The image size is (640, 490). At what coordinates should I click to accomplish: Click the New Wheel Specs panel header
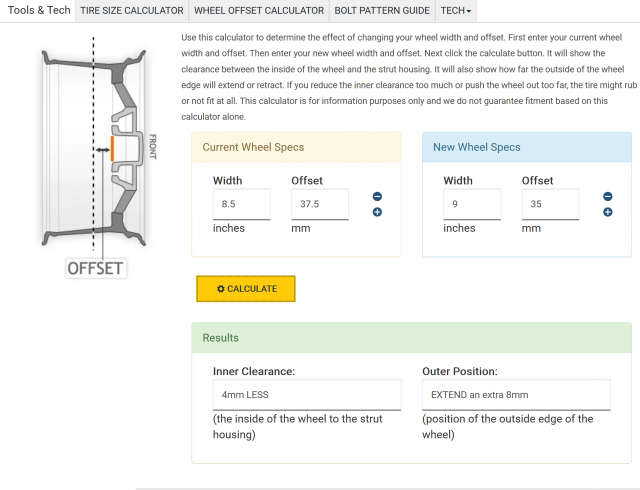point(526,147)
